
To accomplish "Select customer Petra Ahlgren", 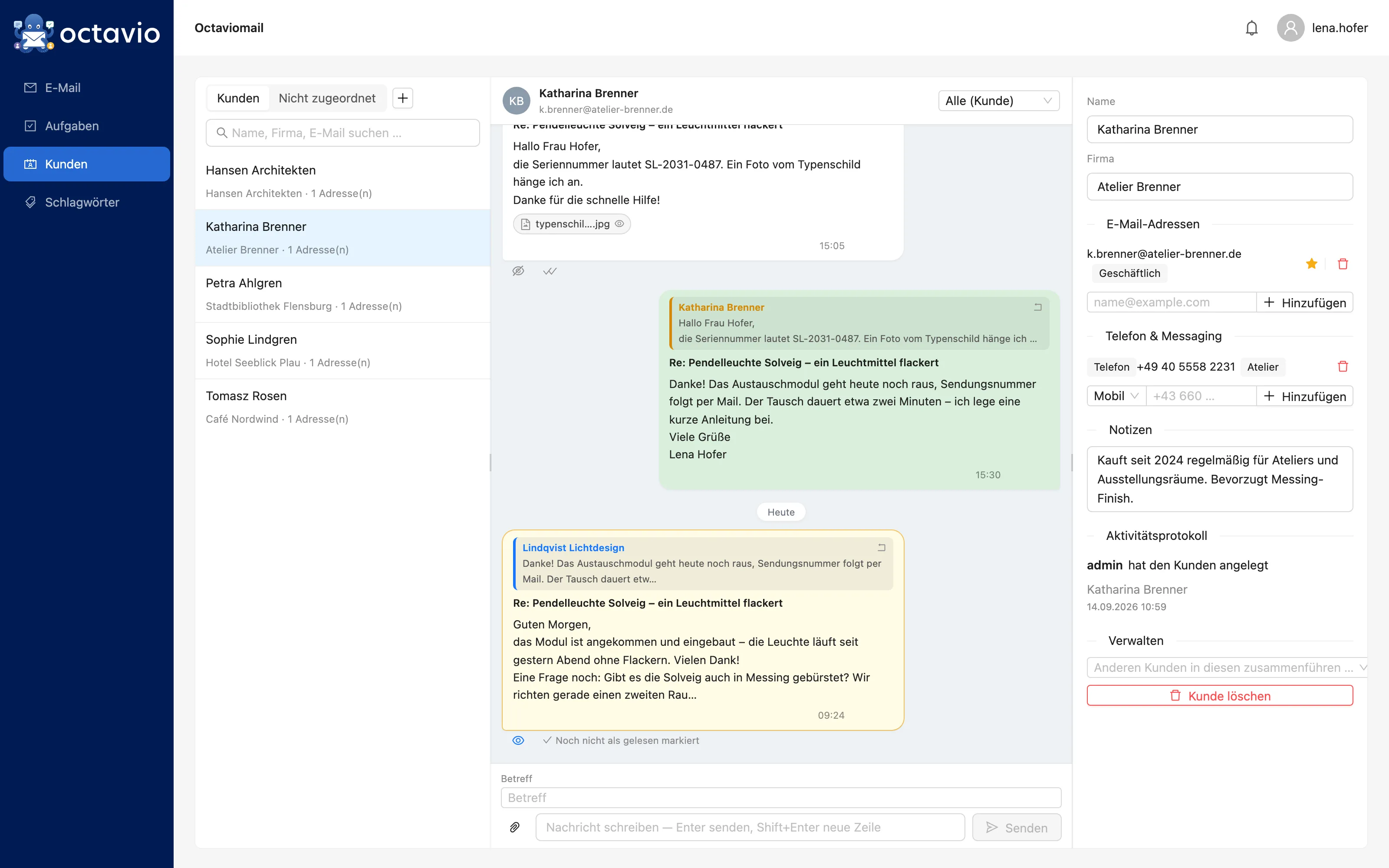I will click(342, 295).
